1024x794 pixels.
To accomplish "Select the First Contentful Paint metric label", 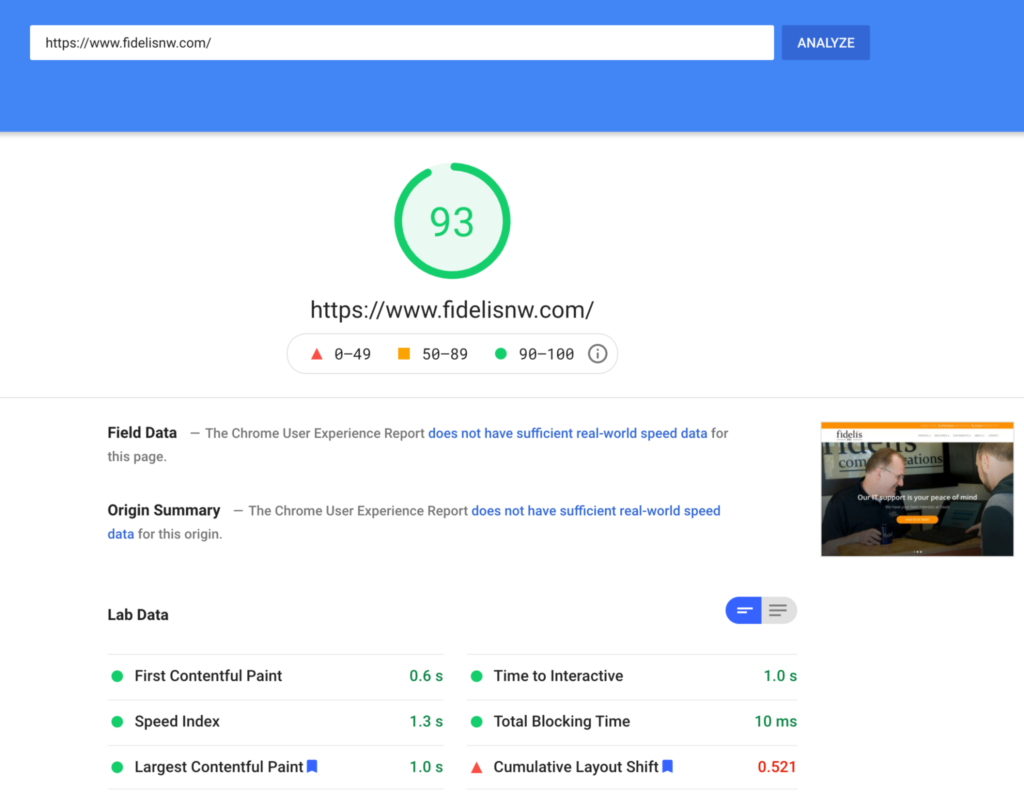I will [x=208, y=676].
